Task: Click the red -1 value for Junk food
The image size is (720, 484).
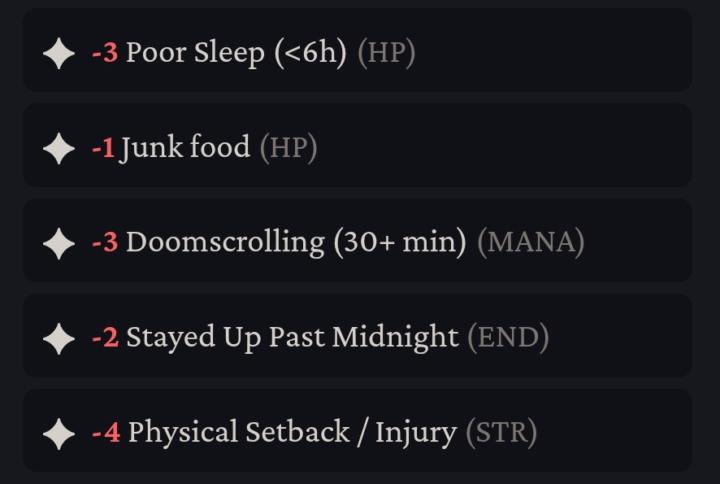Action: 103,148
